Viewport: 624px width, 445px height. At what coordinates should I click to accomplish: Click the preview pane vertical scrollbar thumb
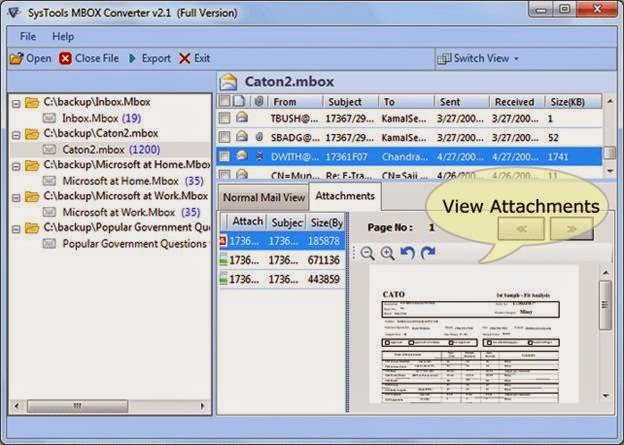605,305
